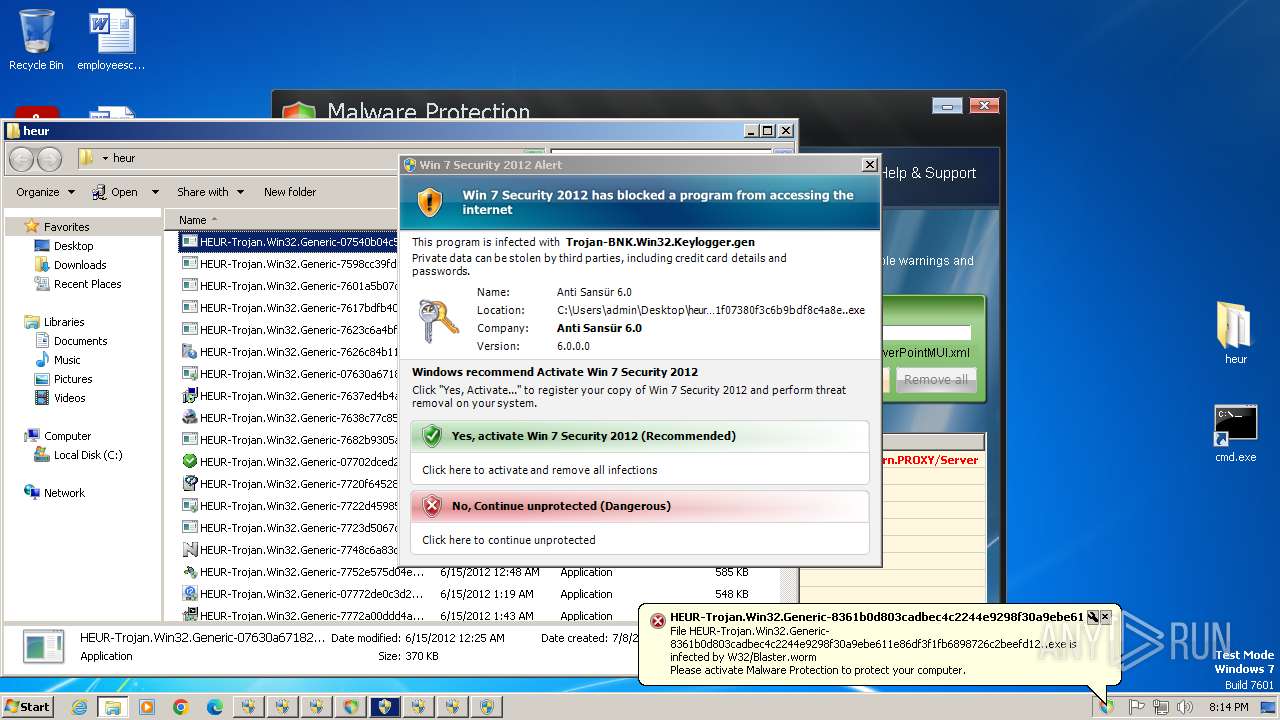Select Desktop under Favorites

(73, 246)
